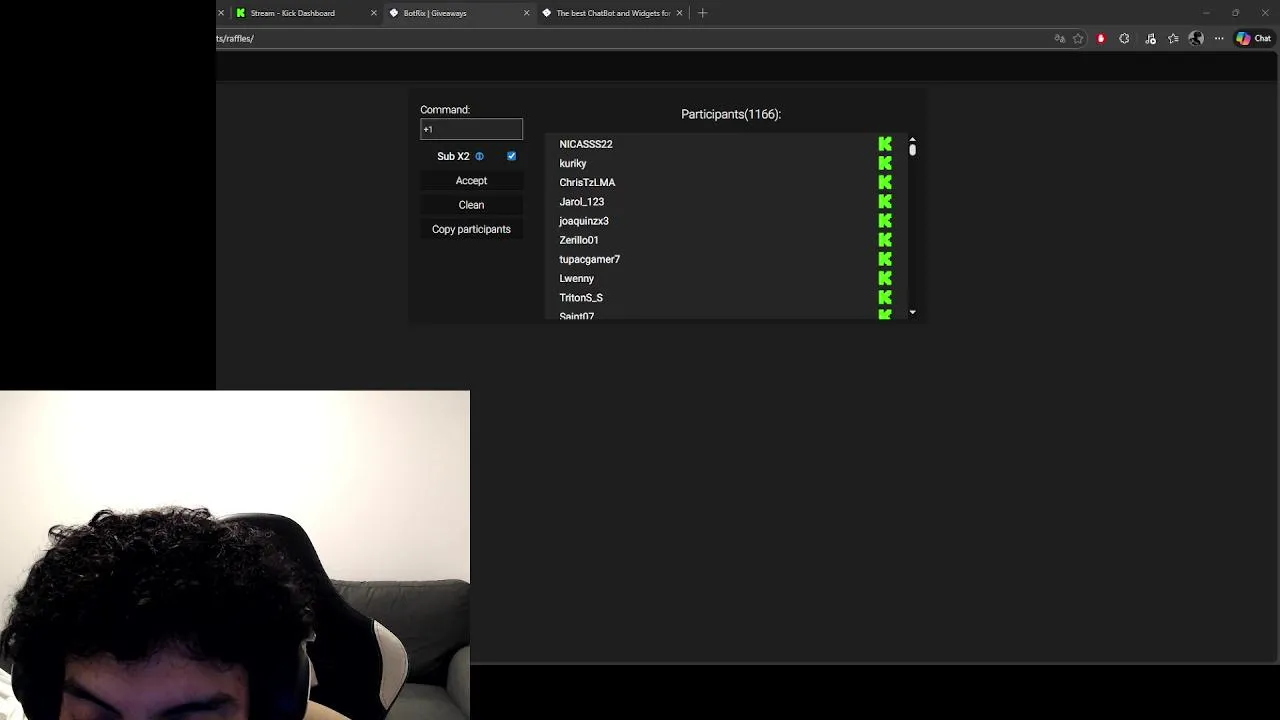
Task: Click the Kick icon beside Jarol_123
Action: tap(885, 201)
